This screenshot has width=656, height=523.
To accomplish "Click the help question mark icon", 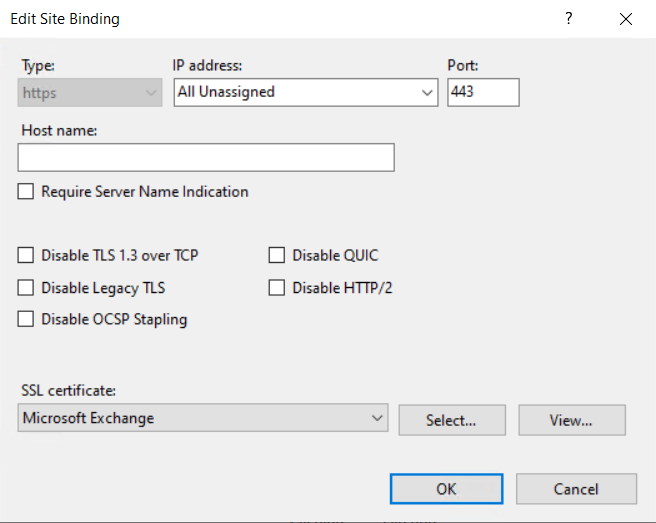I will point(569,18).
